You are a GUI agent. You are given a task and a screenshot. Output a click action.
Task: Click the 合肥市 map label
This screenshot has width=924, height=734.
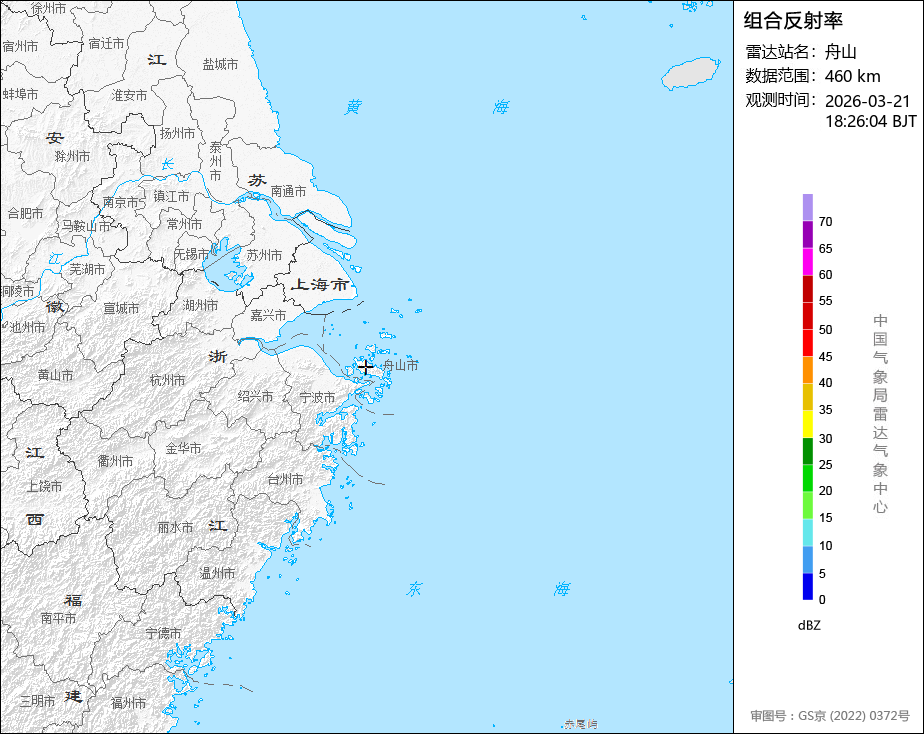click(25, 213)
